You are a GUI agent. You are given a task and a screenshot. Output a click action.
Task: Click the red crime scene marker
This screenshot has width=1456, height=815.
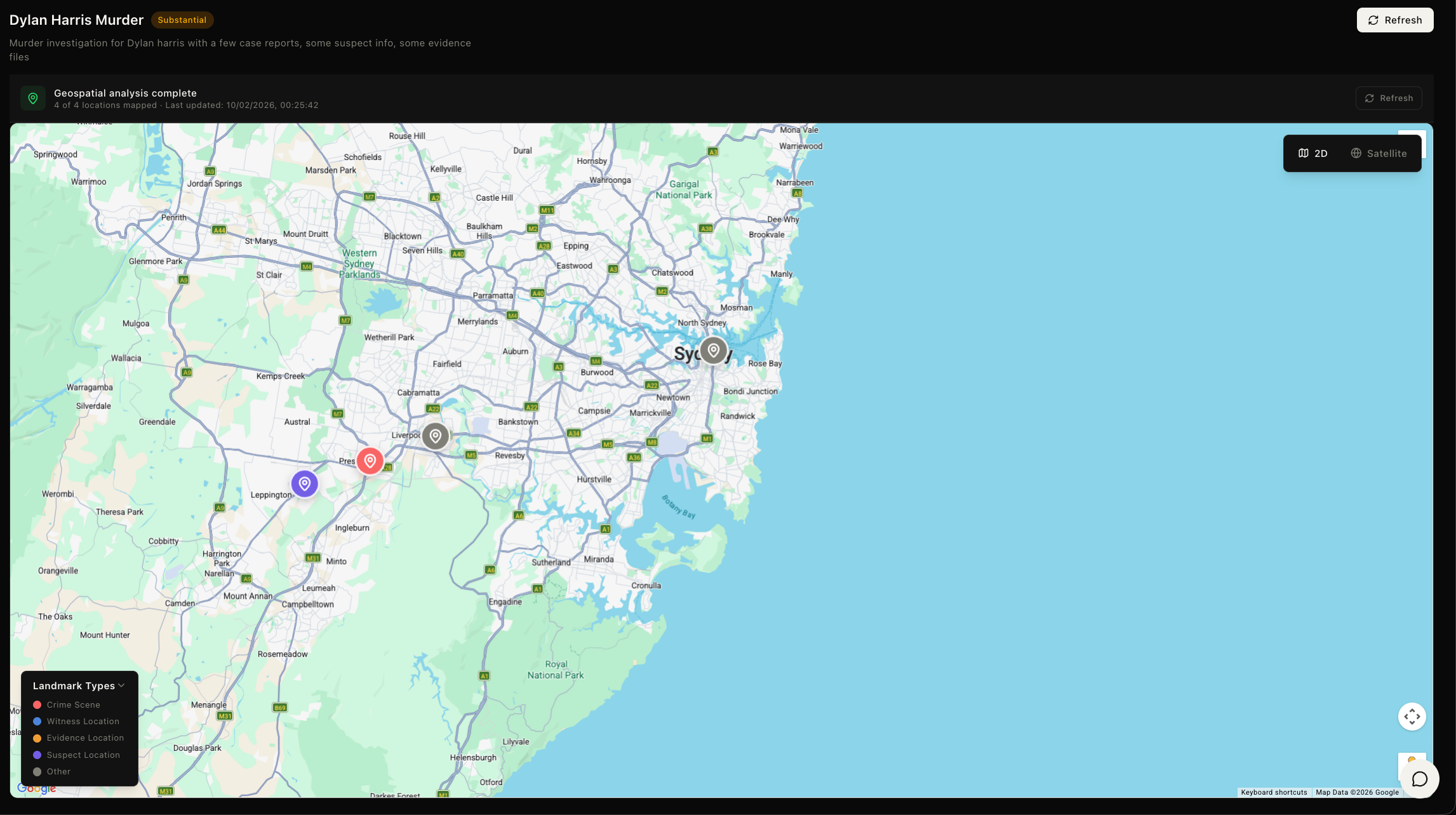370,461
